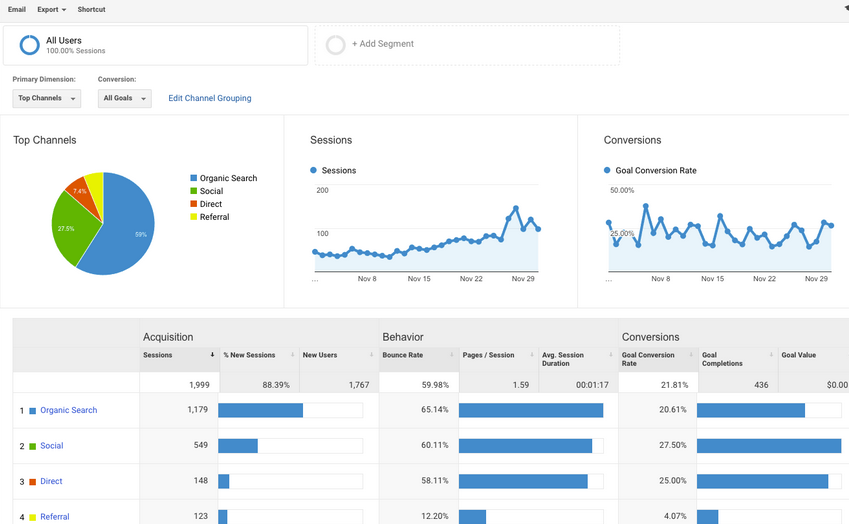Click Nov 15 label on Sessions chart
849x524 pixels.
point(419,279)
